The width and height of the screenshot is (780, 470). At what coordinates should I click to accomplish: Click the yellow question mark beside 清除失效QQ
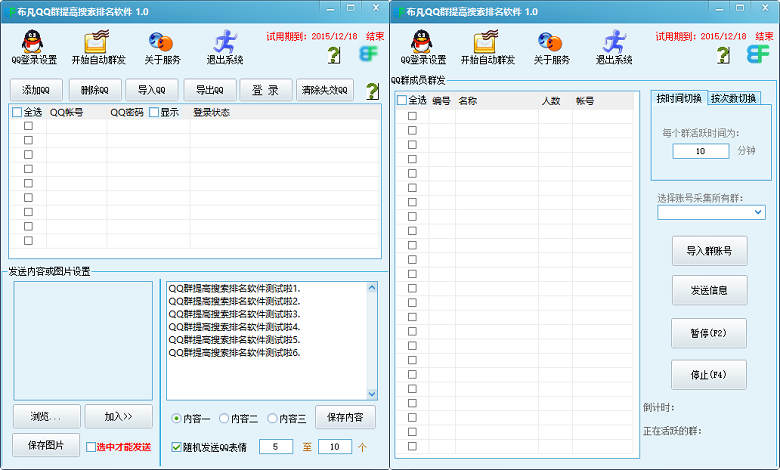(x=372, y=91)
